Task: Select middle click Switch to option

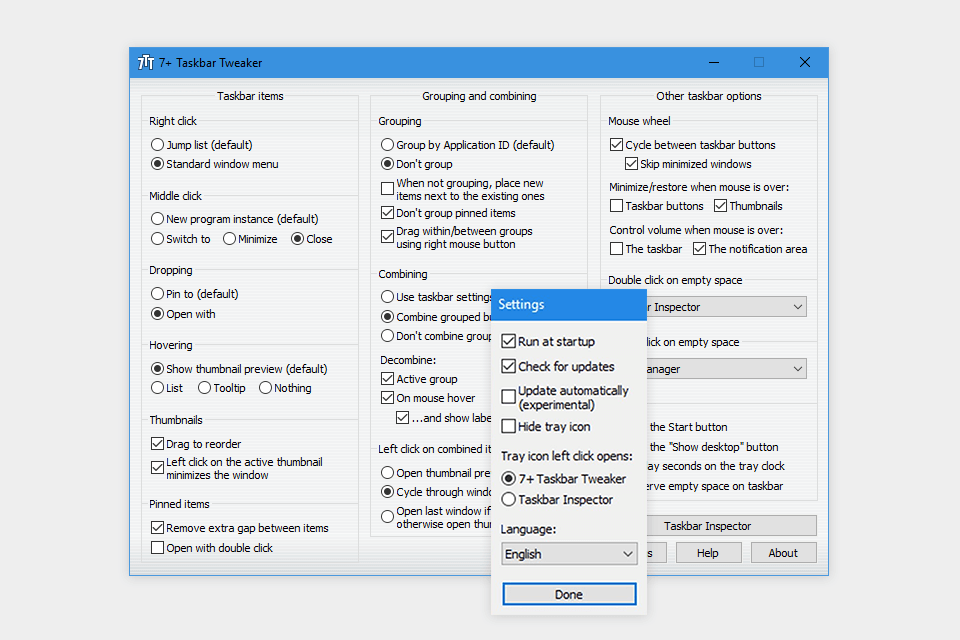Action: point(157,239)
